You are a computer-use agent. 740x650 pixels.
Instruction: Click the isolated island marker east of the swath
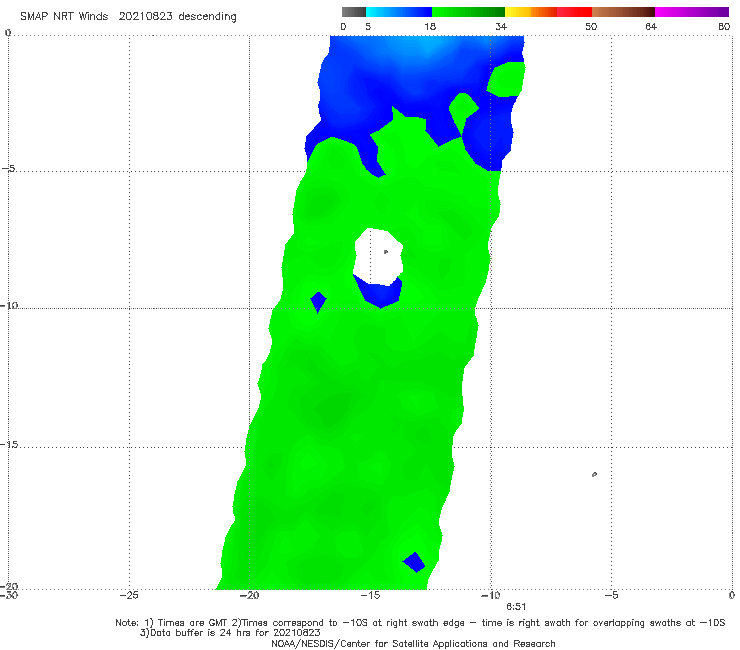coord(594,474)
